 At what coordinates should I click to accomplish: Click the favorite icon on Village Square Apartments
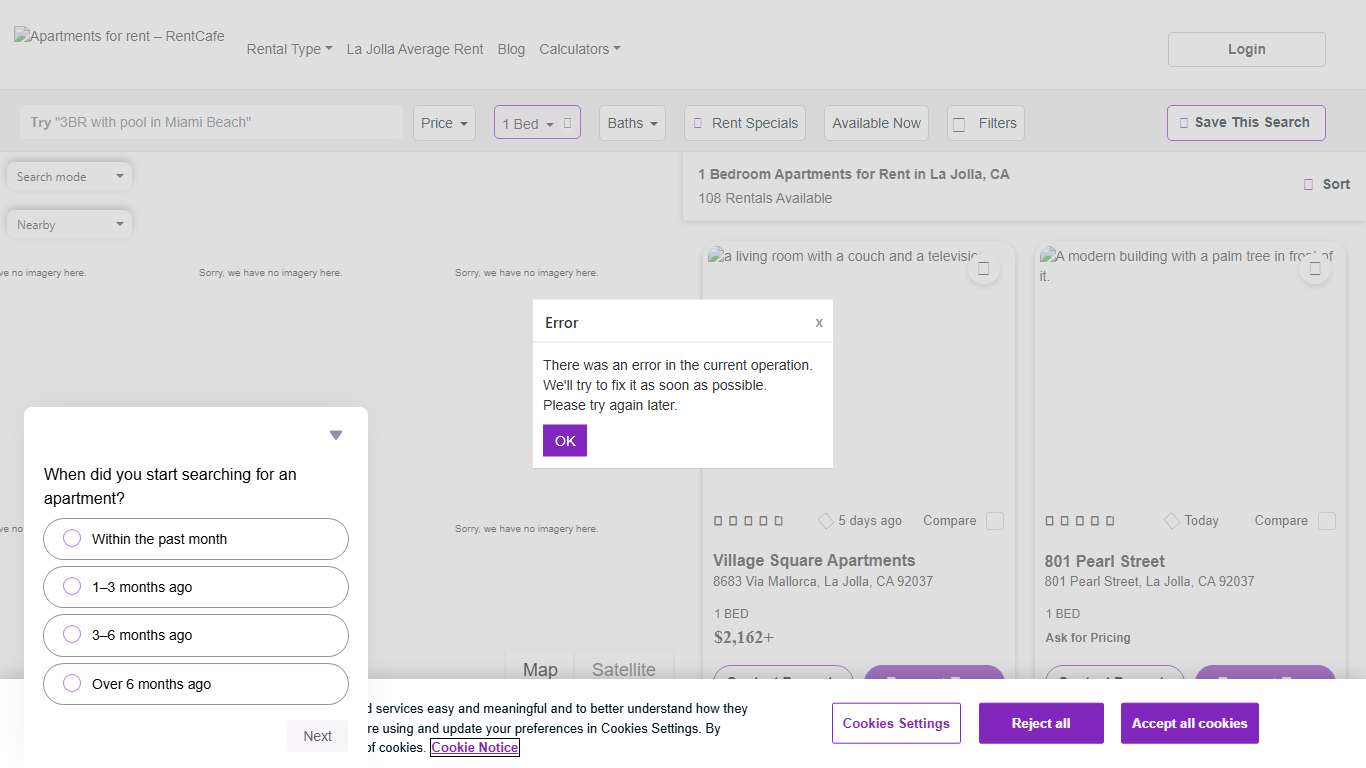[983, 269]
